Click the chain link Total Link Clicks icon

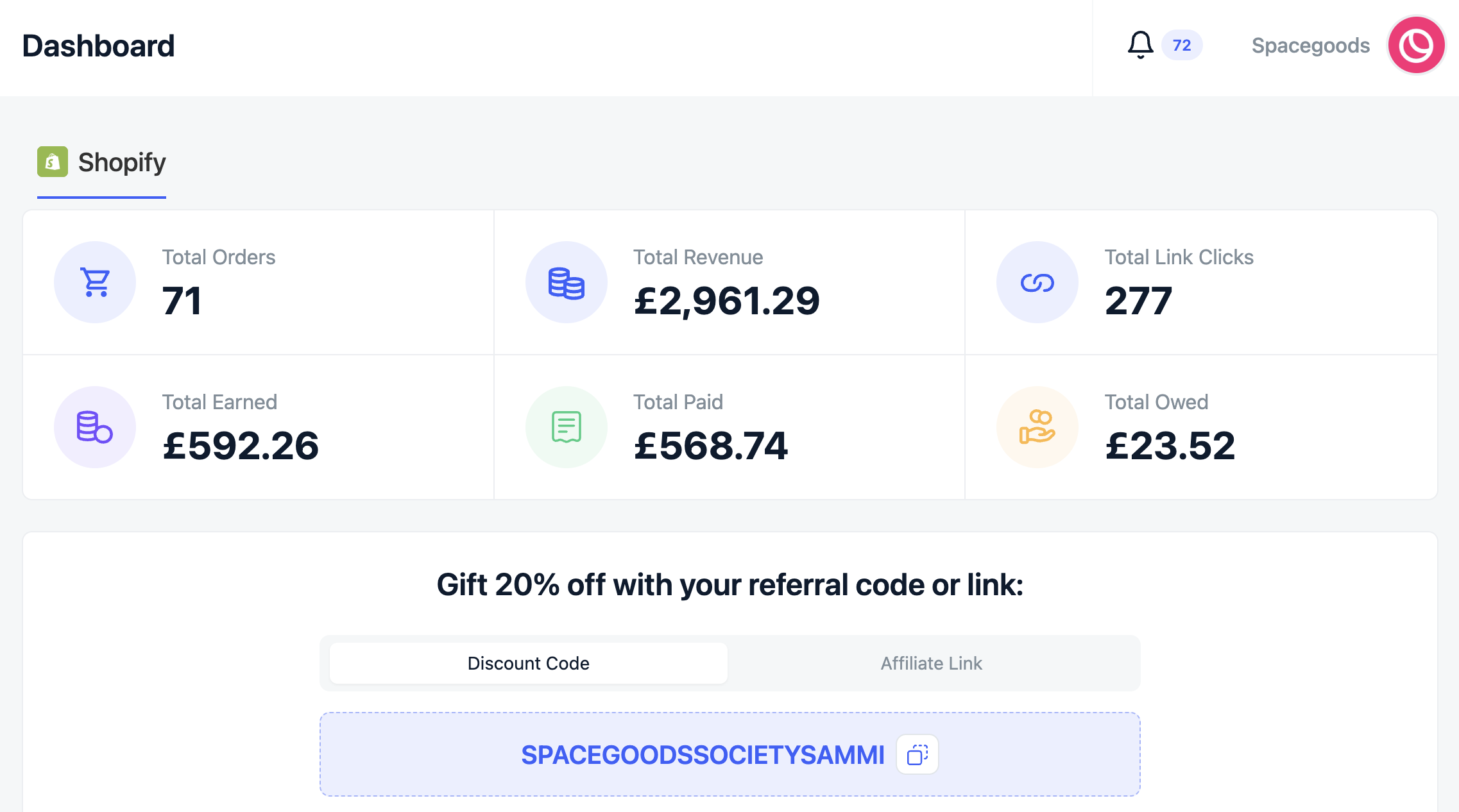pyautogui.click(x=1037, y=282)
